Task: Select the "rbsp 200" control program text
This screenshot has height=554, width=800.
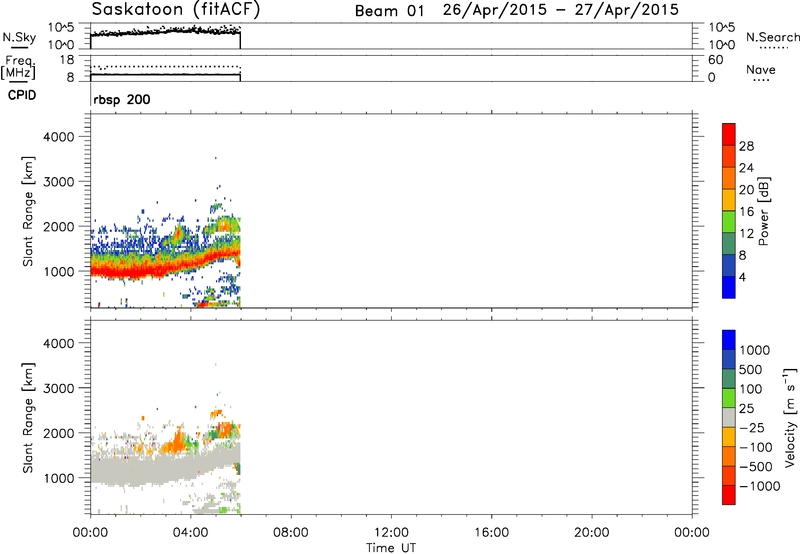Action: [122, 99]
